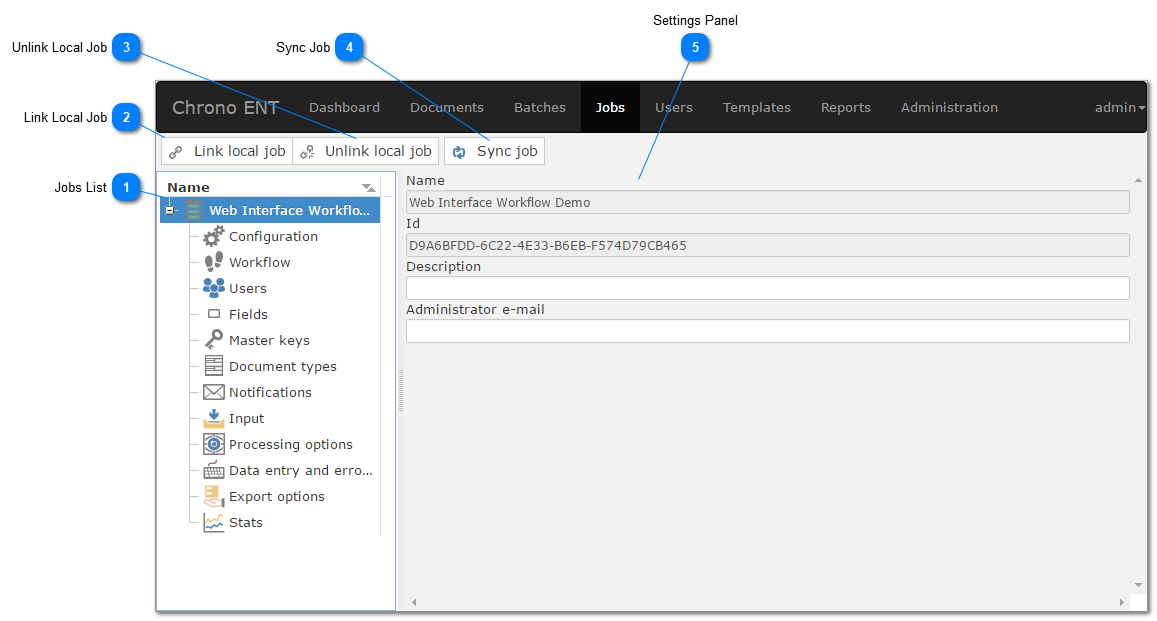
Task: Click the Web Interface Workflow job icon
Action: click(x=194, y=210)
